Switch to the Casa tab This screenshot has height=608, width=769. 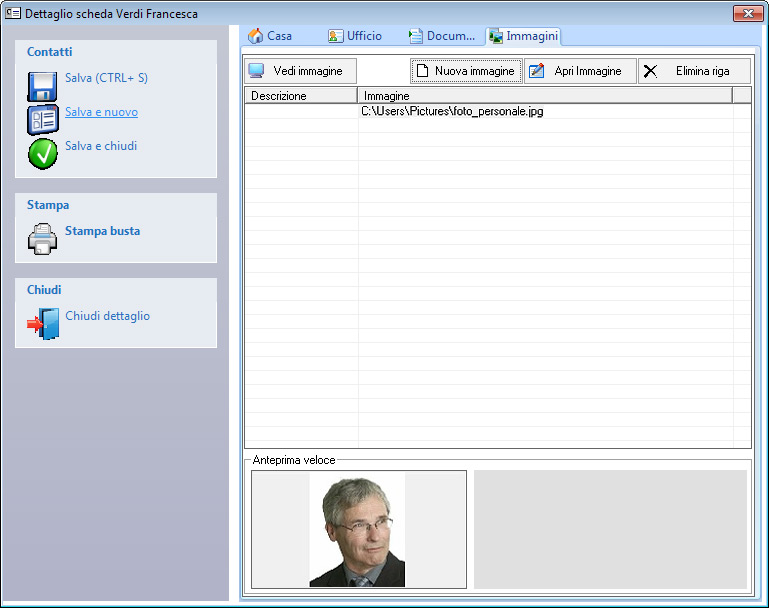click(270, 36)
